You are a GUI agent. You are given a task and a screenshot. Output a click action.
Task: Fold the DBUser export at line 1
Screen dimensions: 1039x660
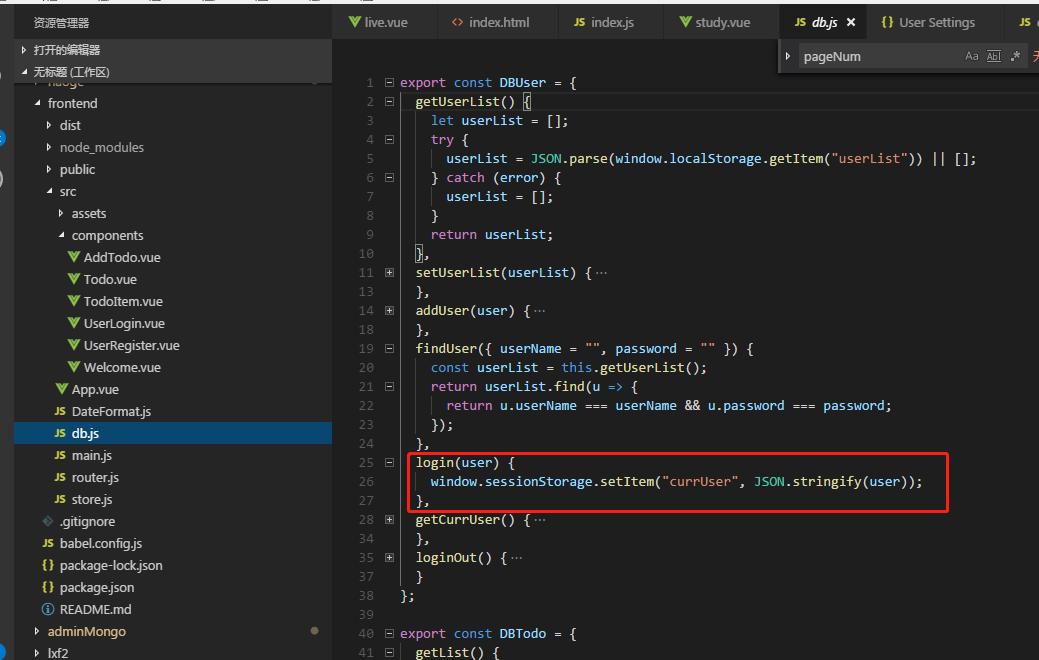tap(389, 83)
